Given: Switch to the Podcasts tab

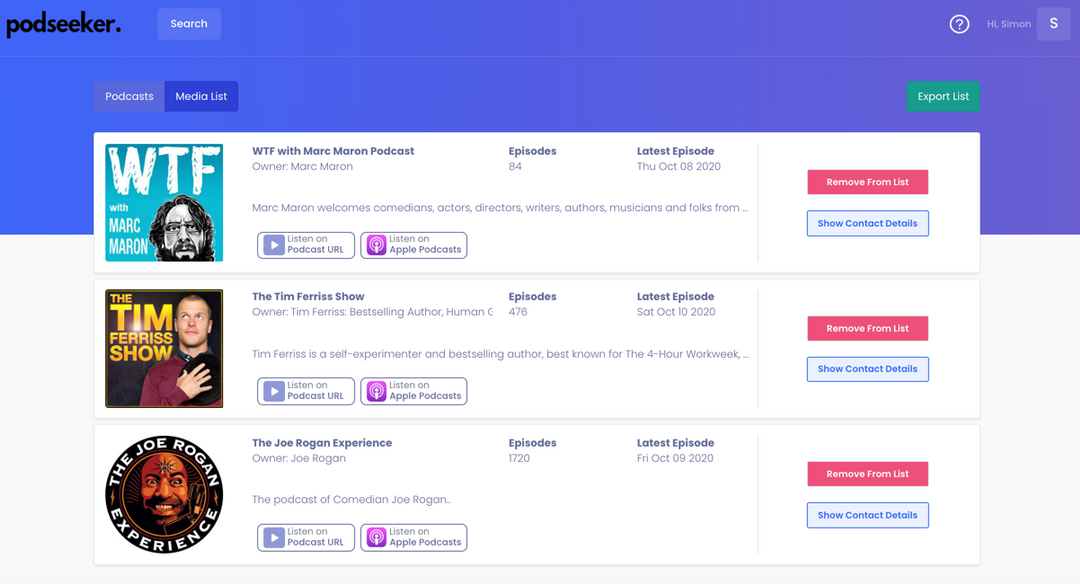Looking at the screenshot, I should (129, 97).
